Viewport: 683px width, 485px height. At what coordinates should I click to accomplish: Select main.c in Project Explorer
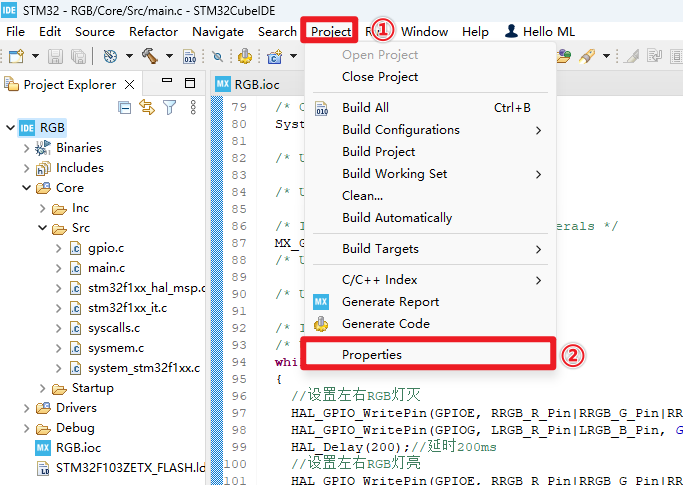pyautogui.click(x=106, y=268)
